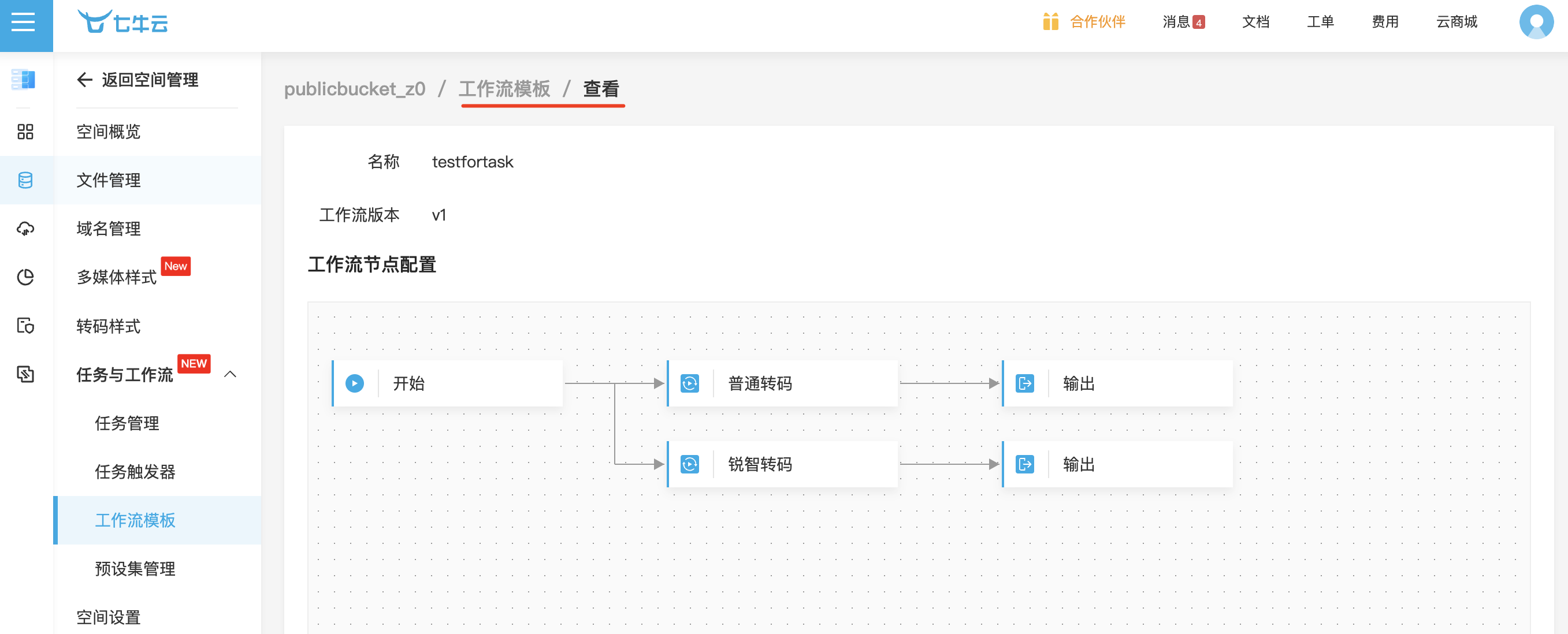
Task: Click the object storage icon in the left rail
Action: click(x=24, y=80)
